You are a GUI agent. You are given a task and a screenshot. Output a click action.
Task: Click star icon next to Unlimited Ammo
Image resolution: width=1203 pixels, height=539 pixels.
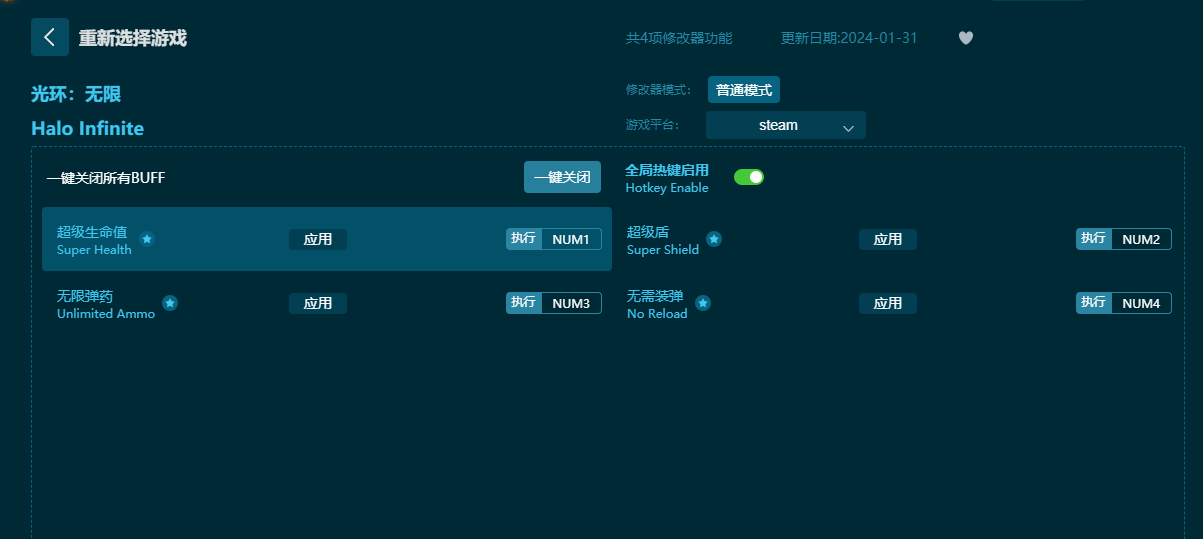[170, 303]
